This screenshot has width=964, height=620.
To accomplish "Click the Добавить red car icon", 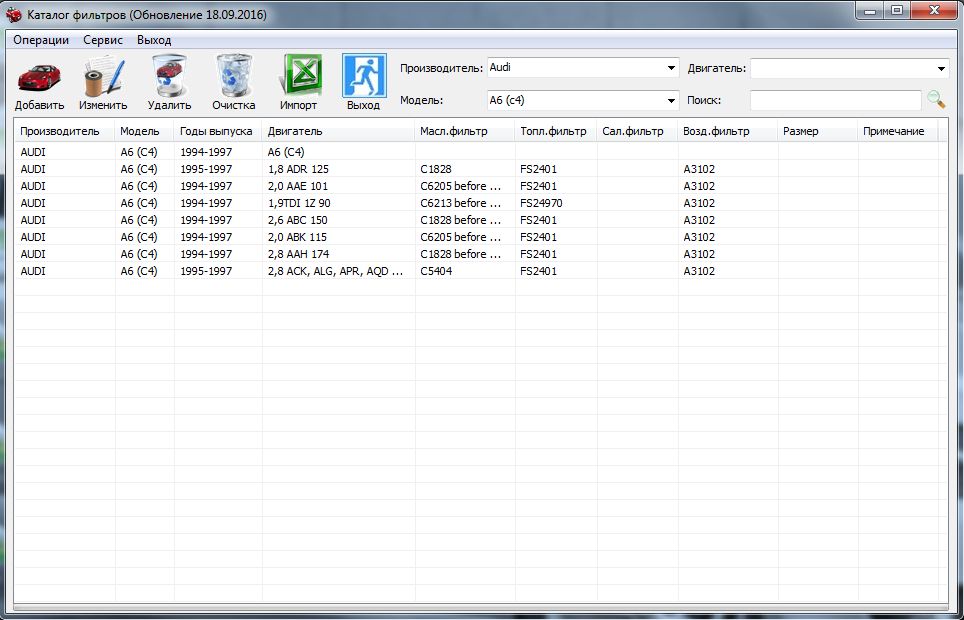I will tap(39, 77).
